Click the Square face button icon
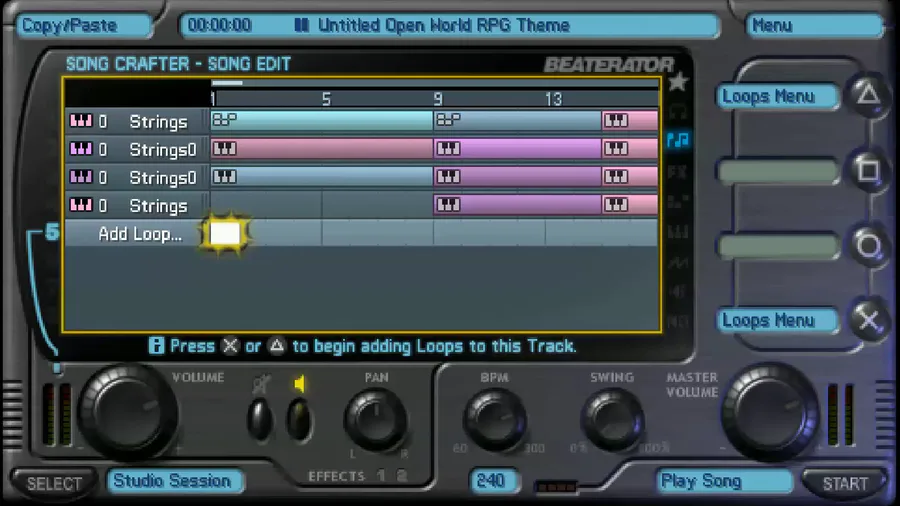Screen dimensions: 900x506 pyautogui.click(x=868, y=170)
